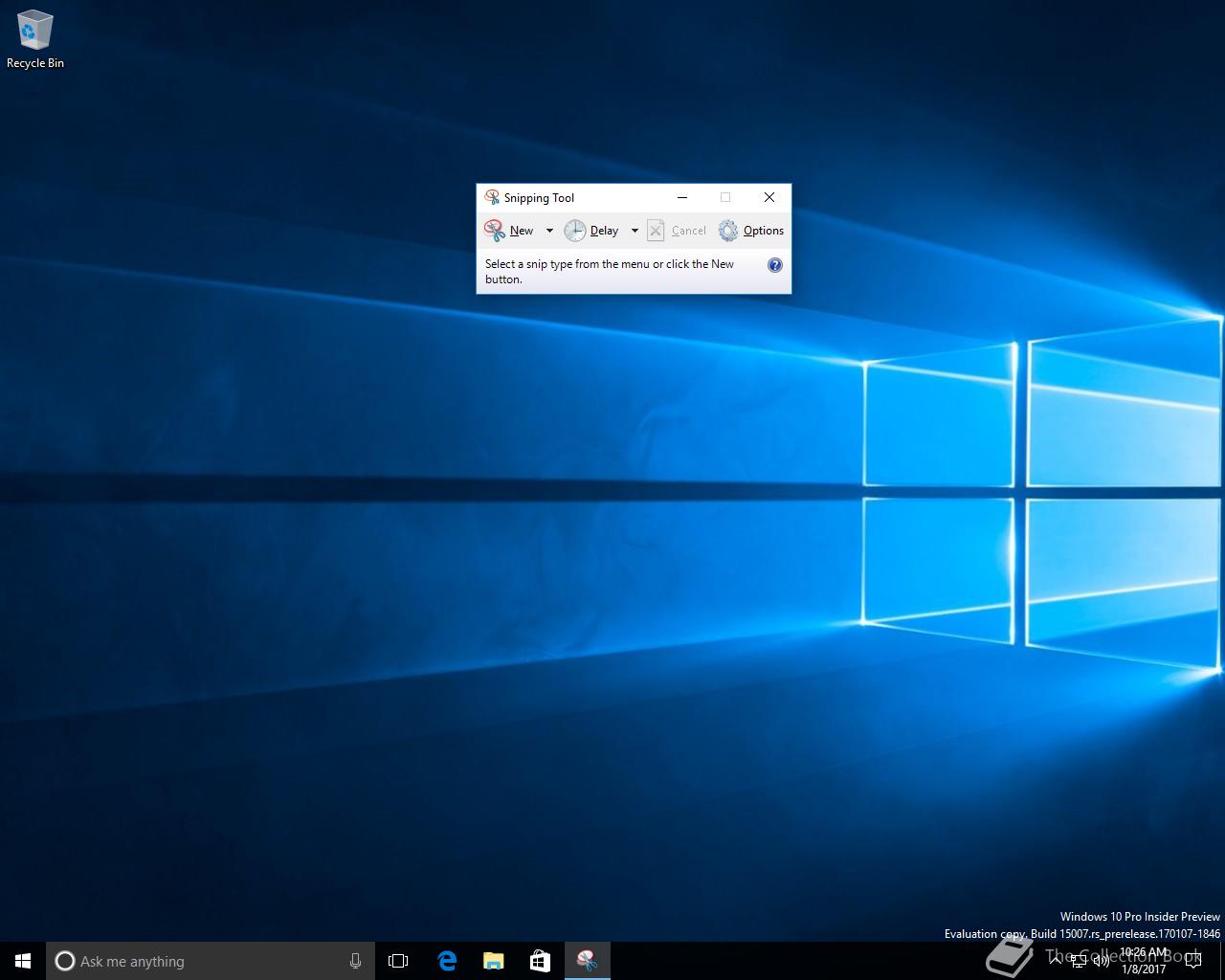Open the volume control in system tray

pos(1102,961)
